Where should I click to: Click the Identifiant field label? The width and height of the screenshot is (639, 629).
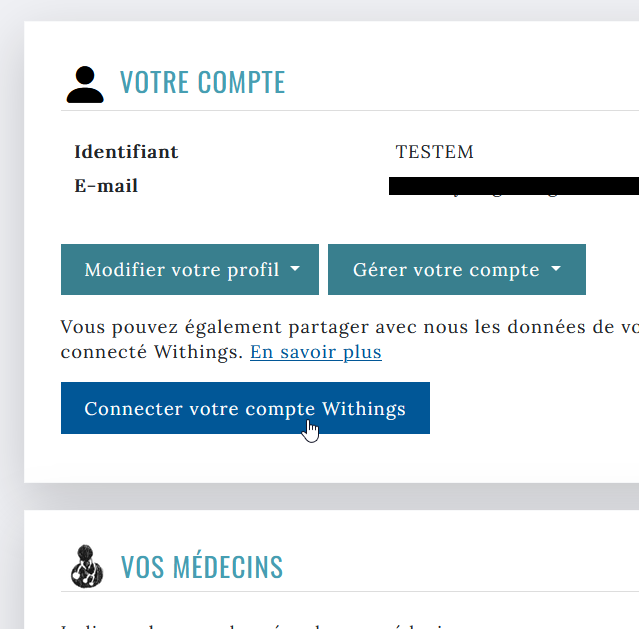[126, 152]
